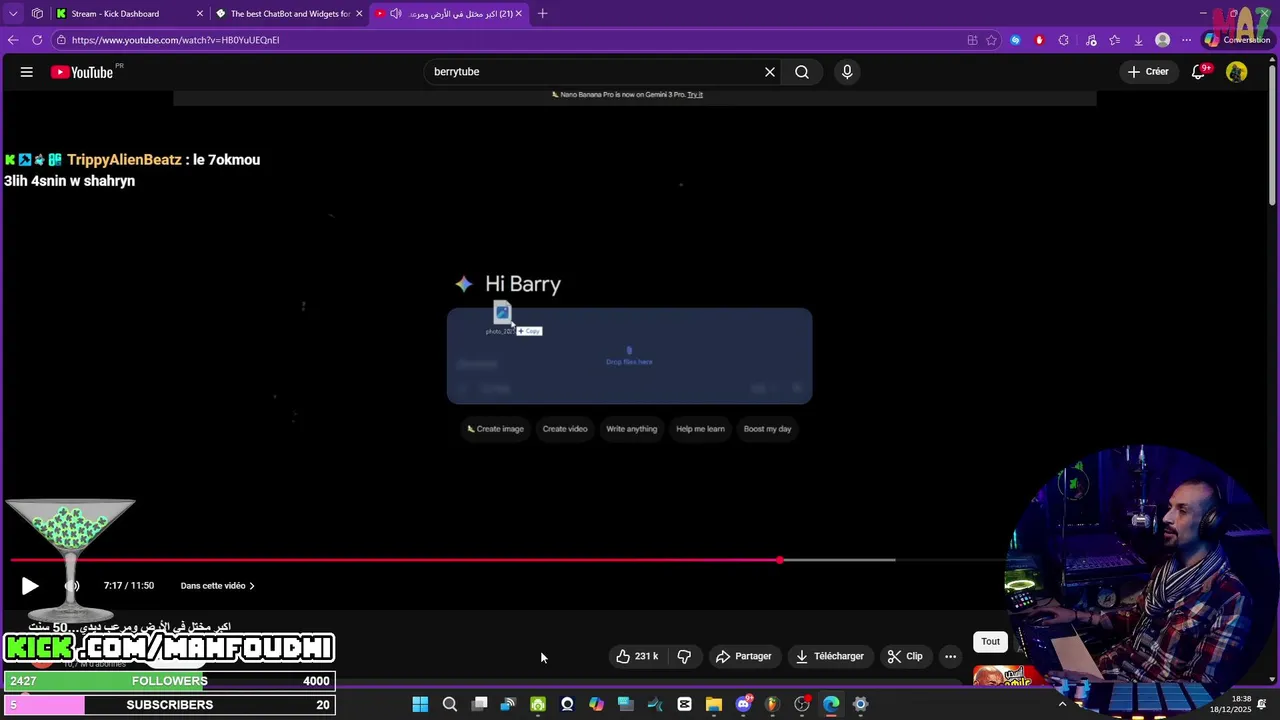Expand the tab search dropdown arrow
Viewport: 1280px width, 720px height.
point(13,14)
